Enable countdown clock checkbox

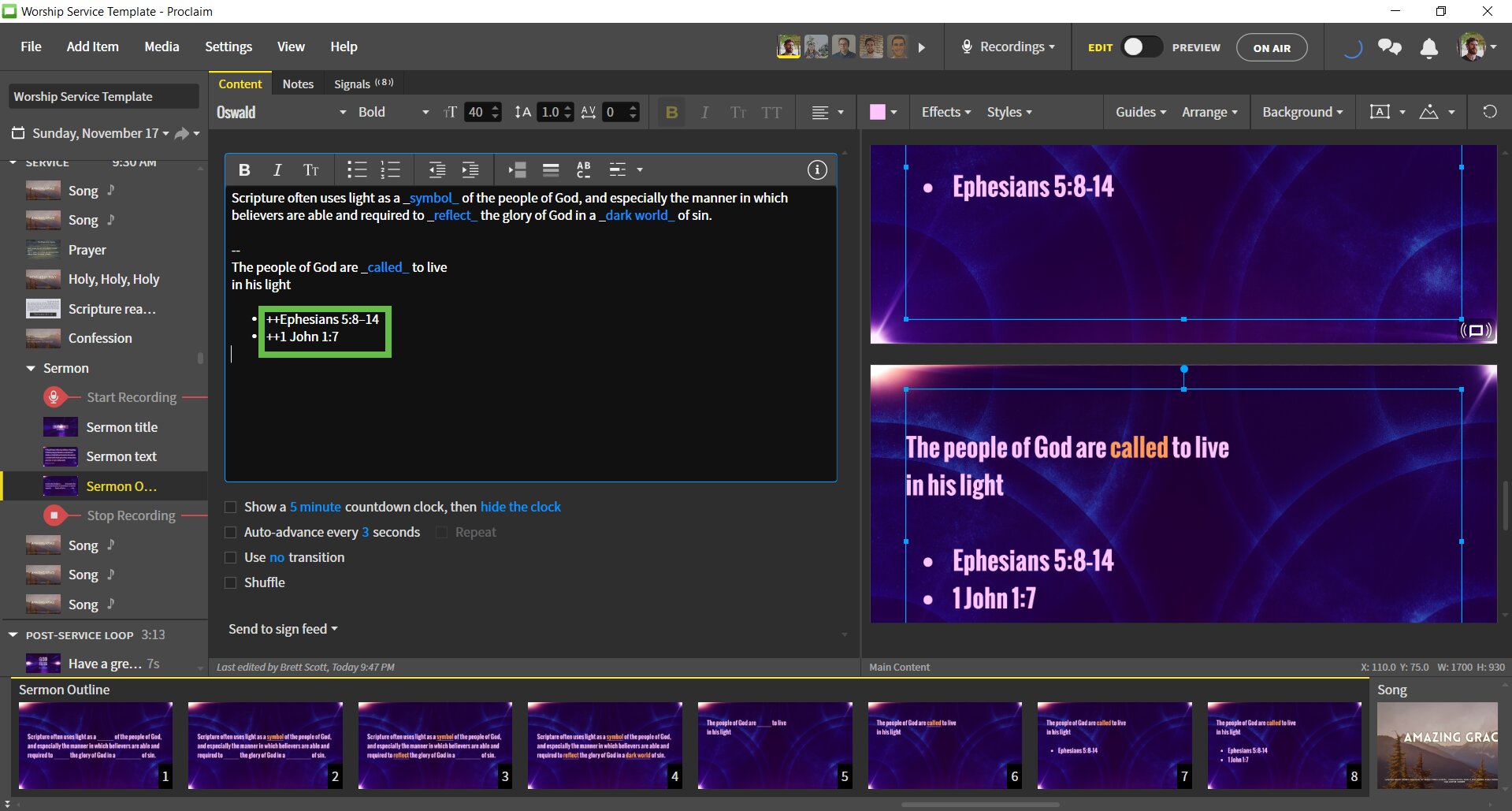[x=231, y=508]
